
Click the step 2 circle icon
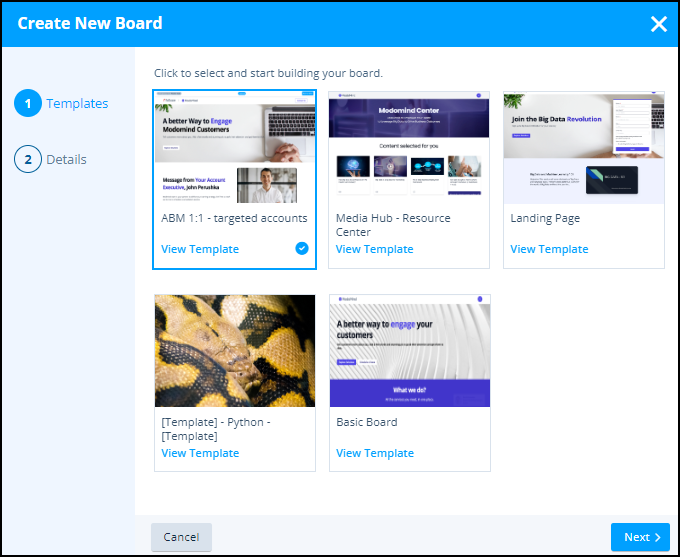point(28,159)
